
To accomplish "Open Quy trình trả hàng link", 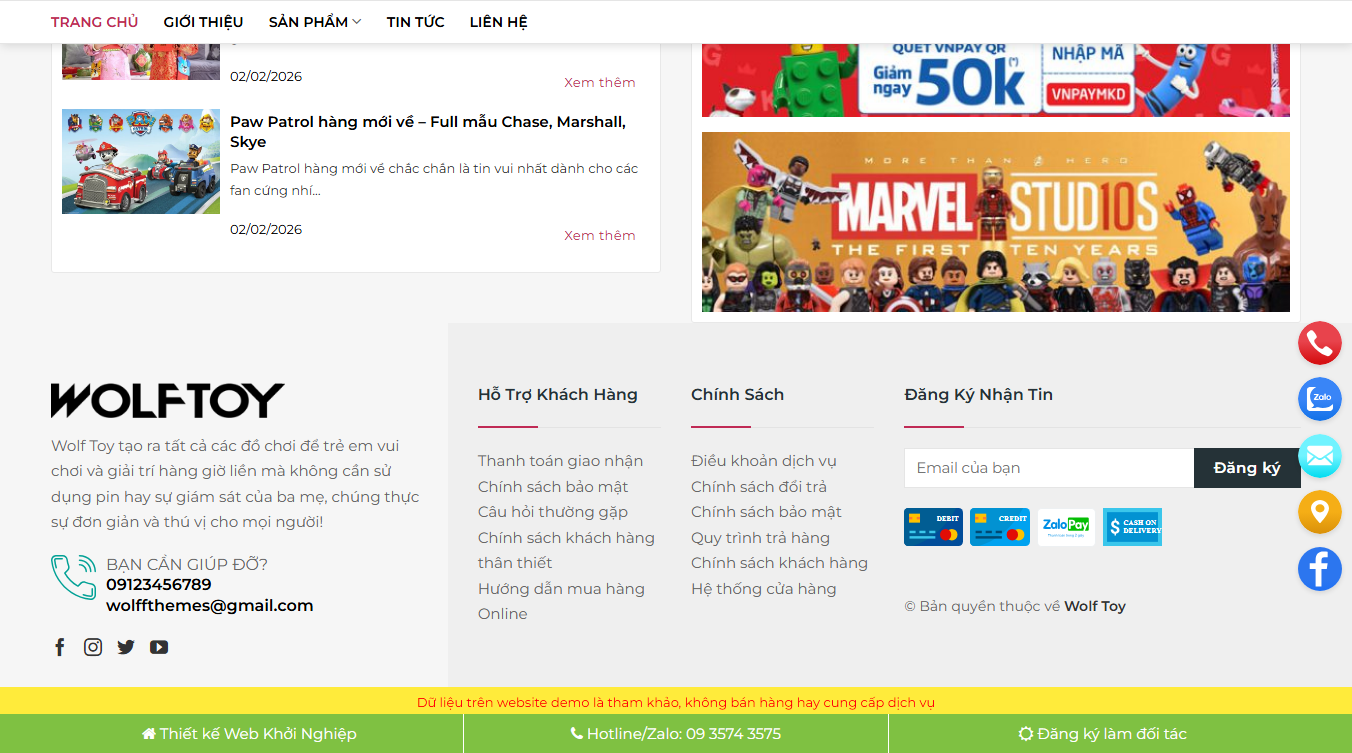I will click(x=760, y=538).
